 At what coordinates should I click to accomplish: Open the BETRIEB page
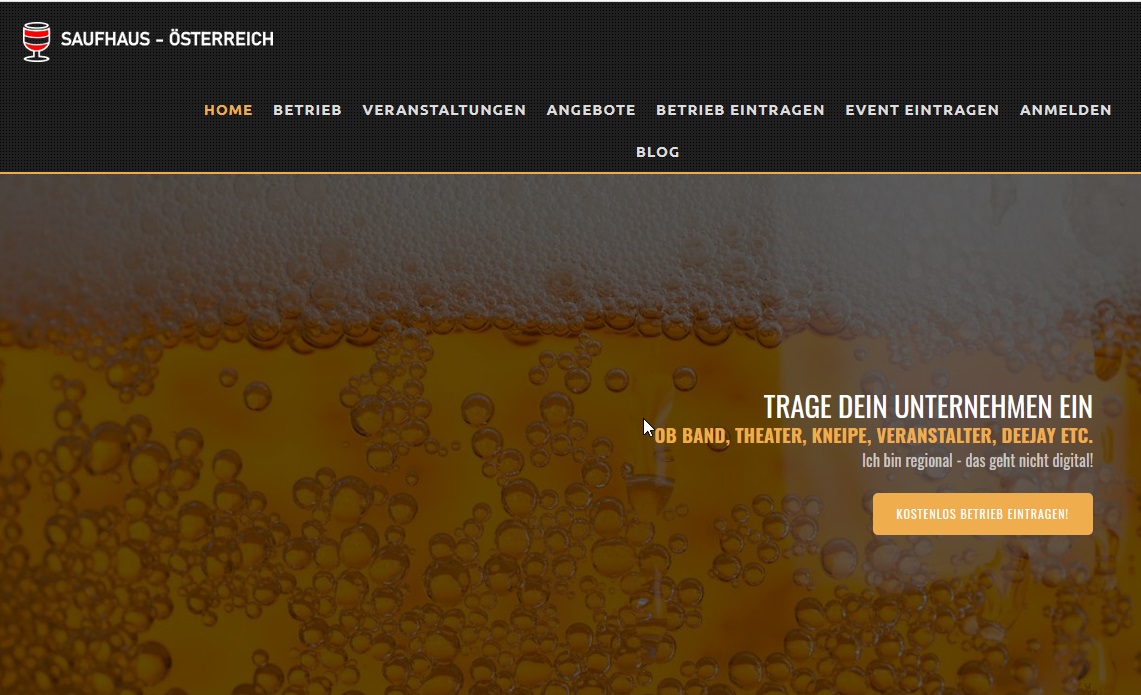307,110
